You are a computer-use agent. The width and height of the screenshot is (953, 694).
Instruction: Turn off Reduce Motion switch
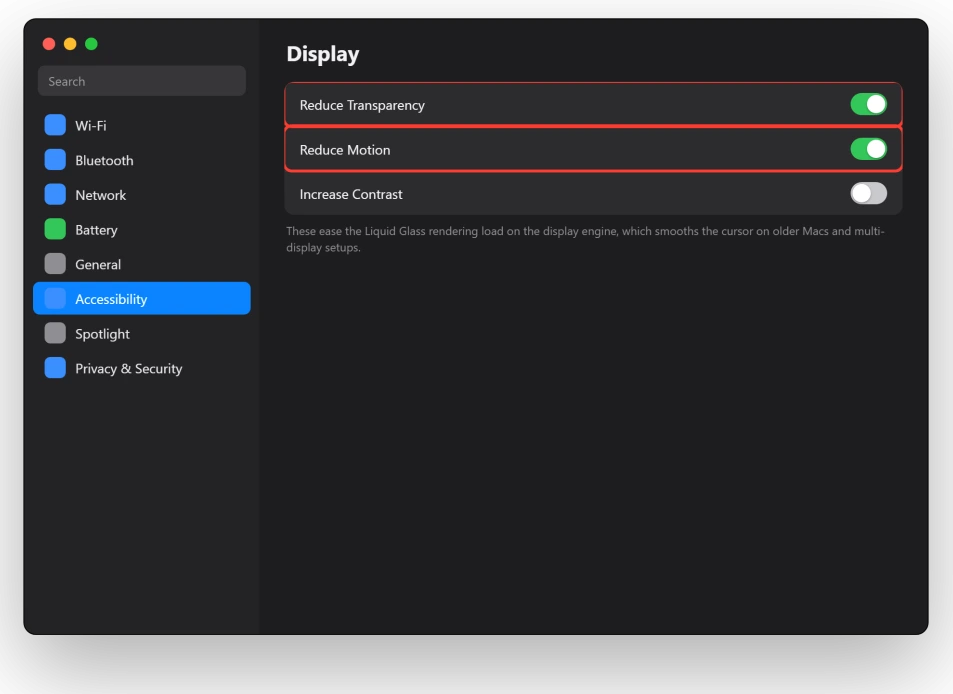click(x=869, y=149)
